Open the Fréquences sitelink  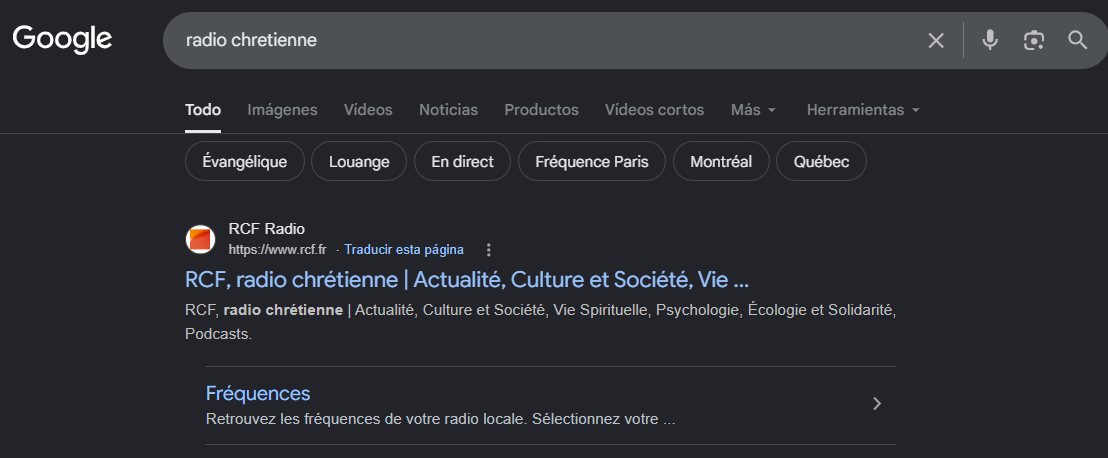(x=258, y=393)
